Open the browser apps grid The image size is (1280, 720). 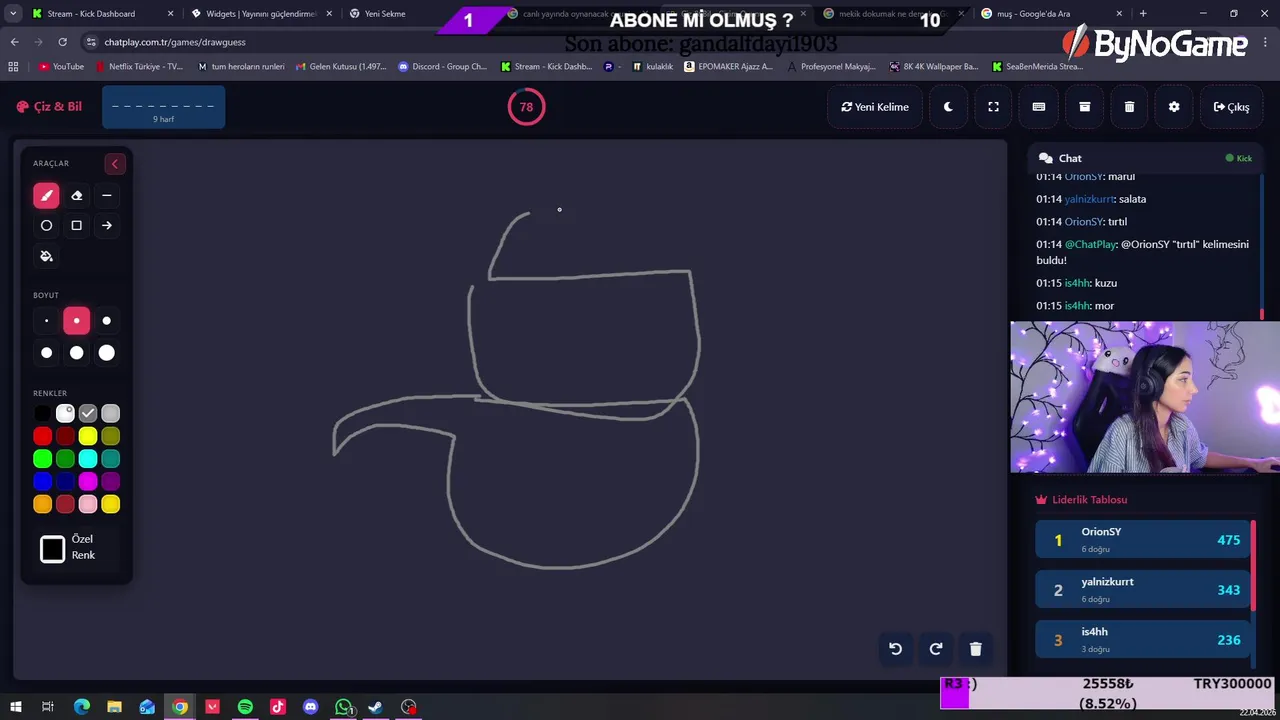pos(13,67)
